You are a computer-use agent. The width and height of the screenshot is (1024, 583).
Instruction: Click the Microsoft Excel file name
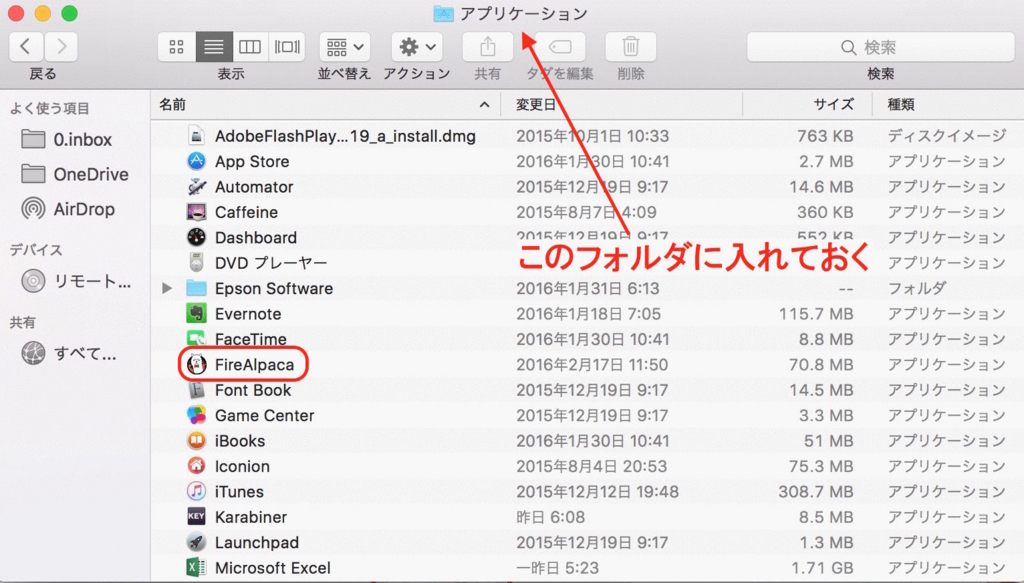point(273,568)
